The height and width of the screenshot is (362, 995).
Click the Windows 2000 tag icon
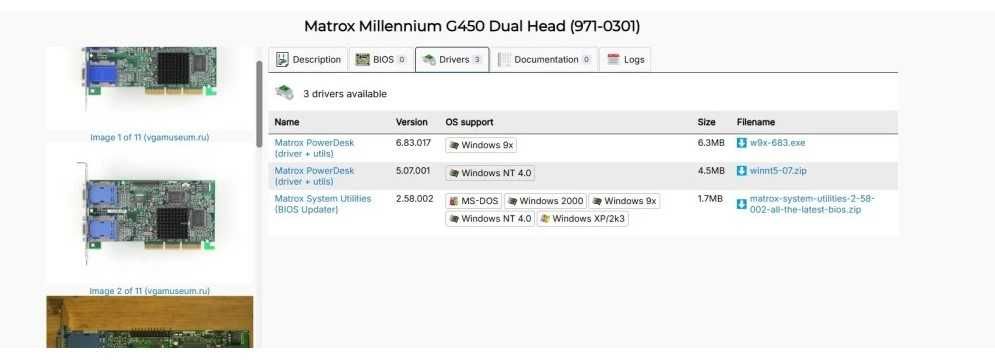(512, 201)
